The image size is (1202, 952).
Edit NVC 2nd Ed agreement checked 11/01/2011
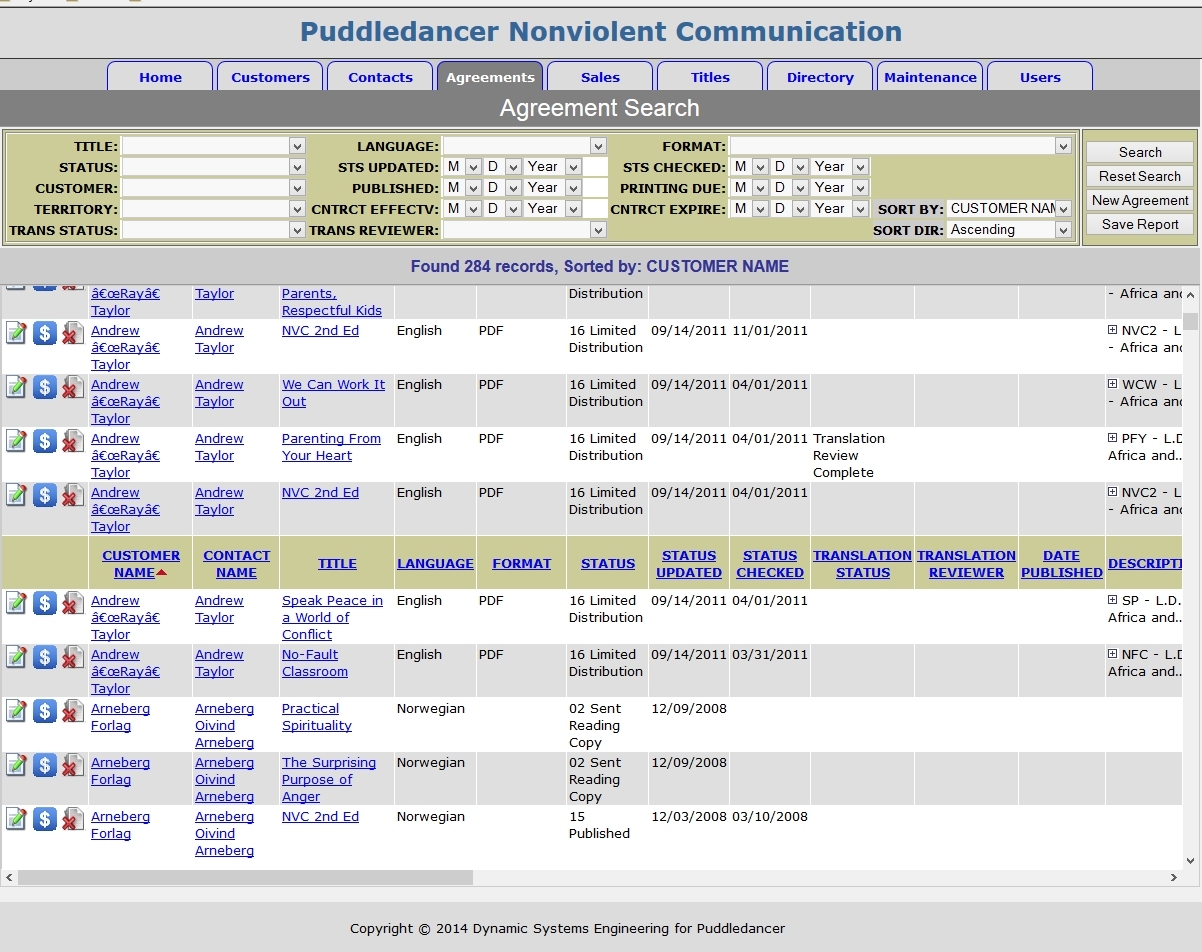(x=16, y=333)
